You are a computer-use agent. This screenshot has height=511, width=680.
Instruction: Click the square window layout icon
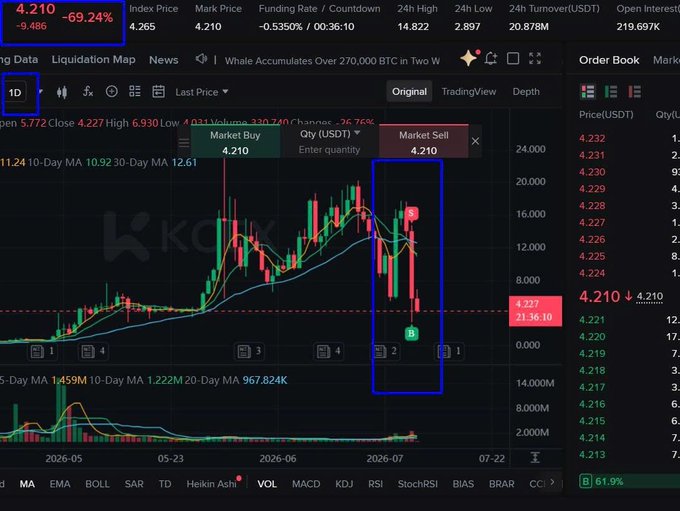click(x=513, y=58)
